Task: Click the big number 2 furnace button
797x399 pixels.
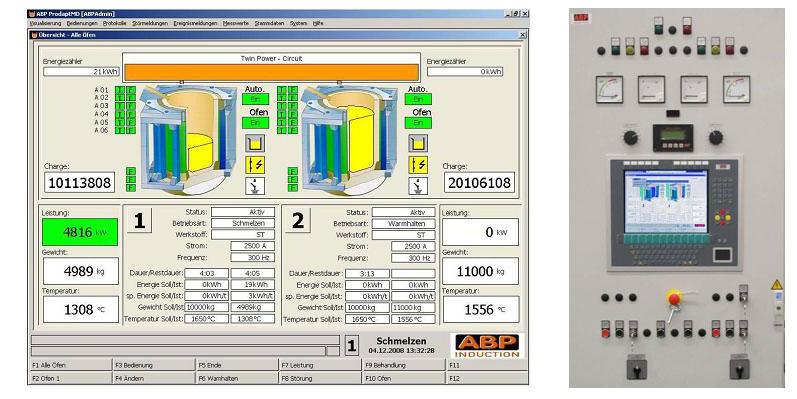Action: (x=298, y=221)
